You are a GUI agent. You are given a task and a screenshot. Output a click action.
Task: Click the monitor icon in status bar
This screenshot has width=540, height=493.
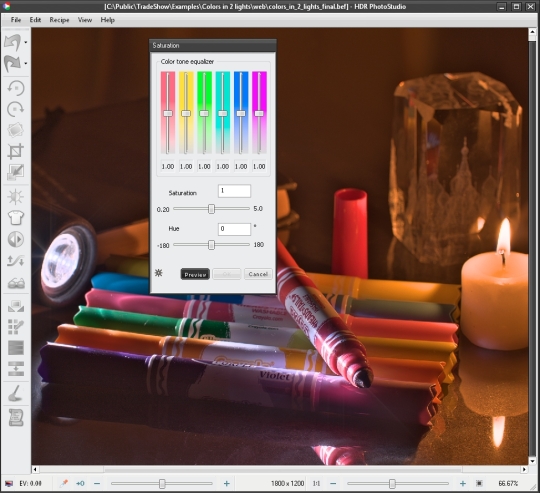pyautogui.click(x=9, y=484)
